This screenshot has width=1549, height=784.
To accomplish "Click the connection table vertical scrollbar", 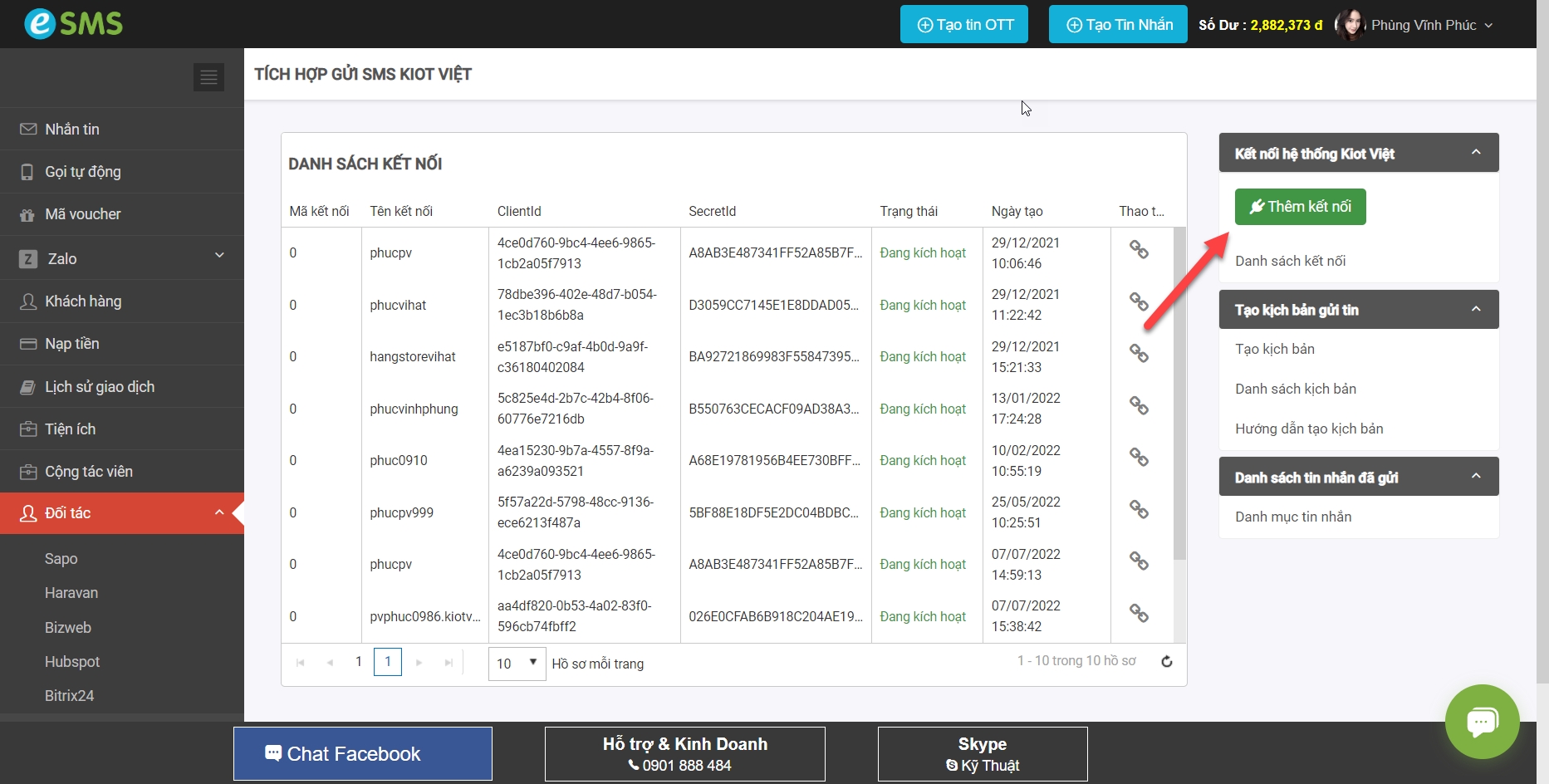I will point(1179,394).
